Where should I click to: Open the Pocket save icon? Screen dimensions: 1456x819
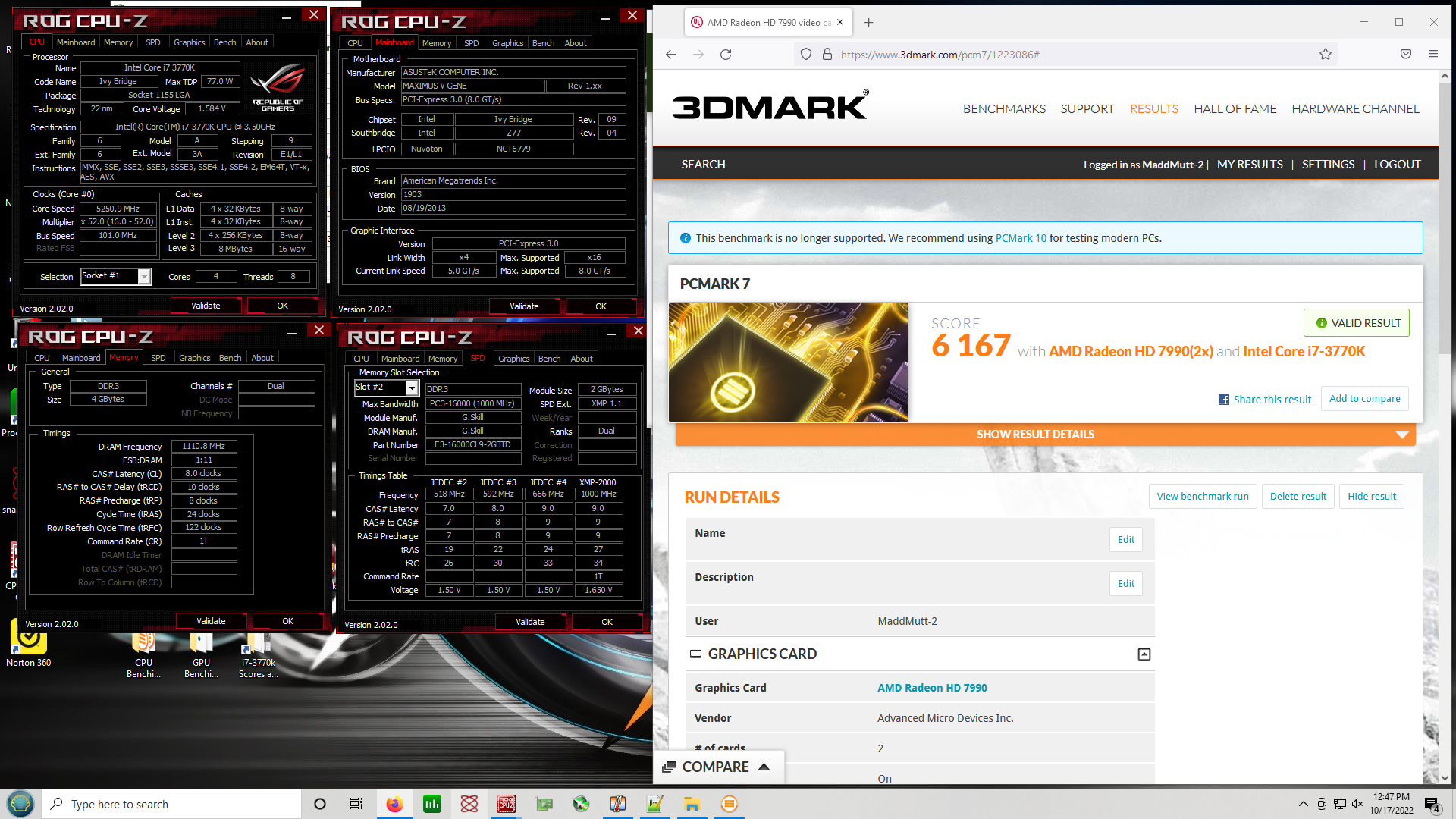coord(1406,55)
